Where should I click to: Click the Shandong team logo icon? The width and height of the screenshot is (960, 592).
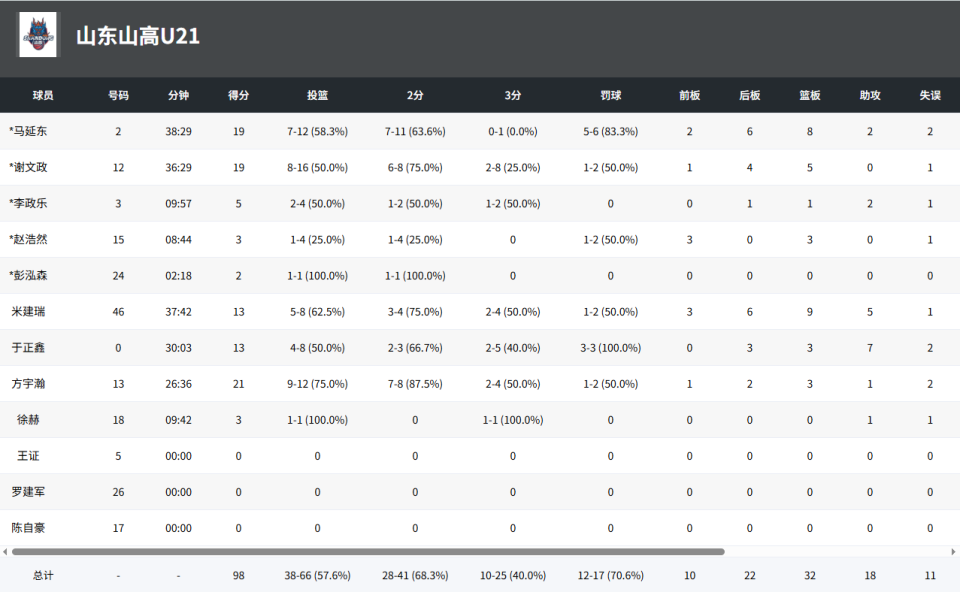(x=38, y=35)
